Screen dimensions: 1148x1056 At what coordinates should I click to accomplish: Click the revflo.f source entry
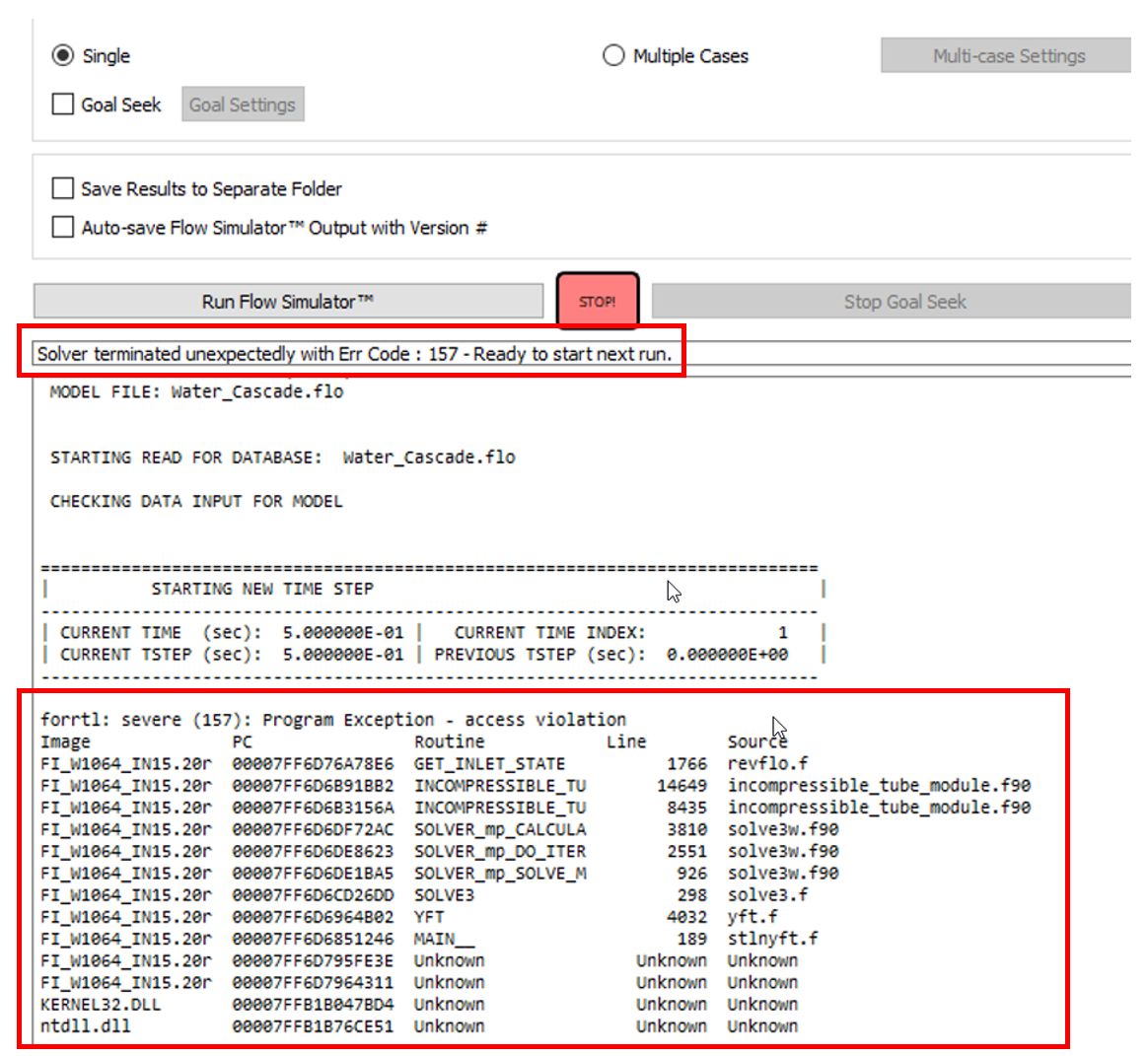point(767,764)
